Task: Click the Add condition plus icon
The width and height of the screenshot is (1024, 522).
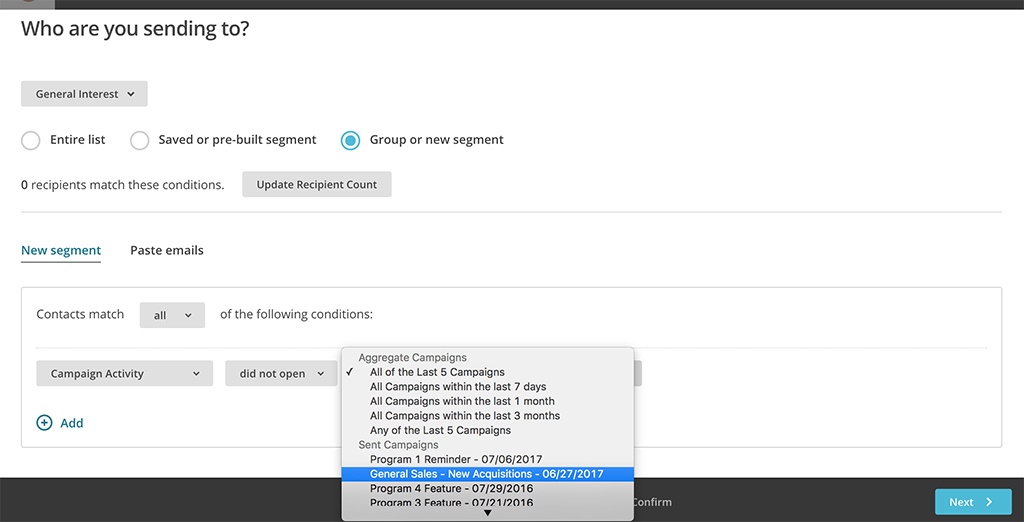Action: pyautogui.click(x=44, y=423)
